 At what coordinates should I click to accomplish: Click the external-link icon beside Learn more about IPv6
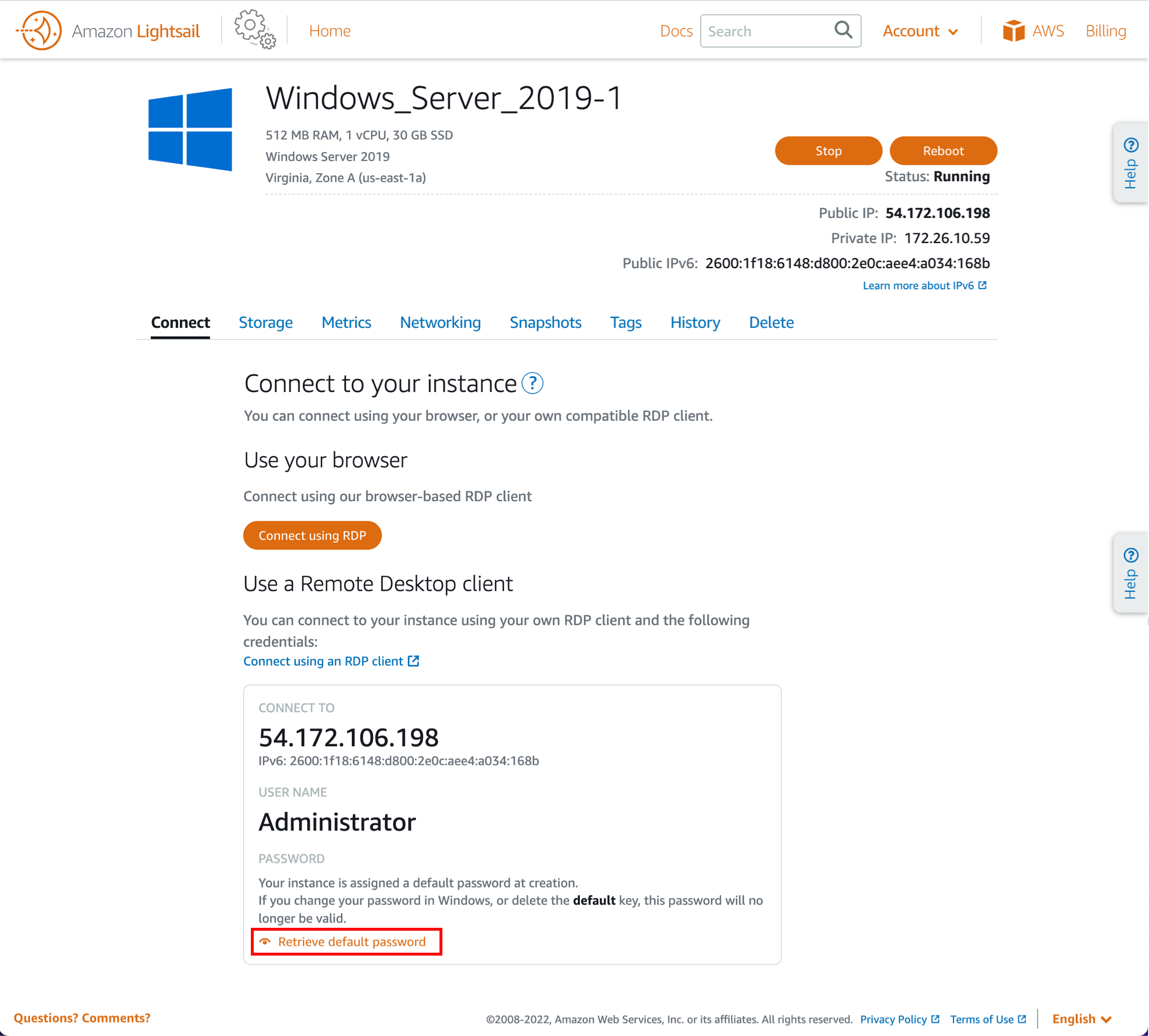tap(982, 285)
